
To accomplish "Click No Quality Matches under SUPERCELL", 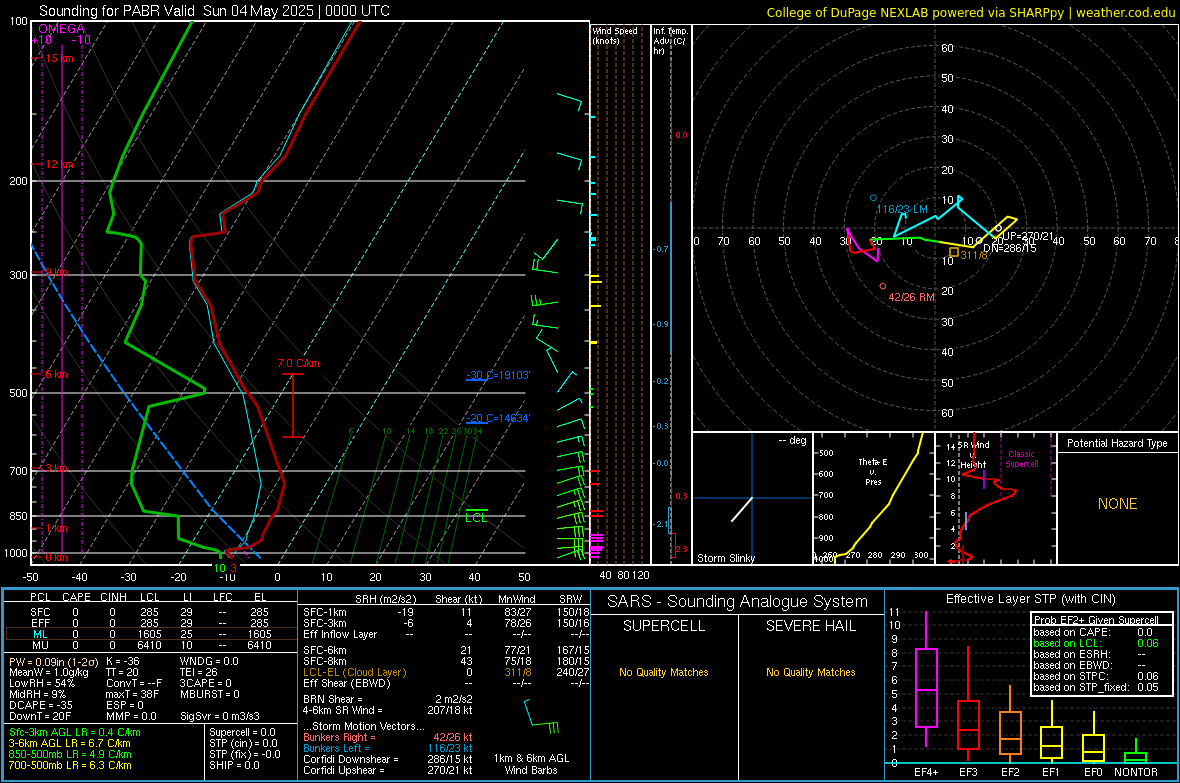I will (664, 672).
